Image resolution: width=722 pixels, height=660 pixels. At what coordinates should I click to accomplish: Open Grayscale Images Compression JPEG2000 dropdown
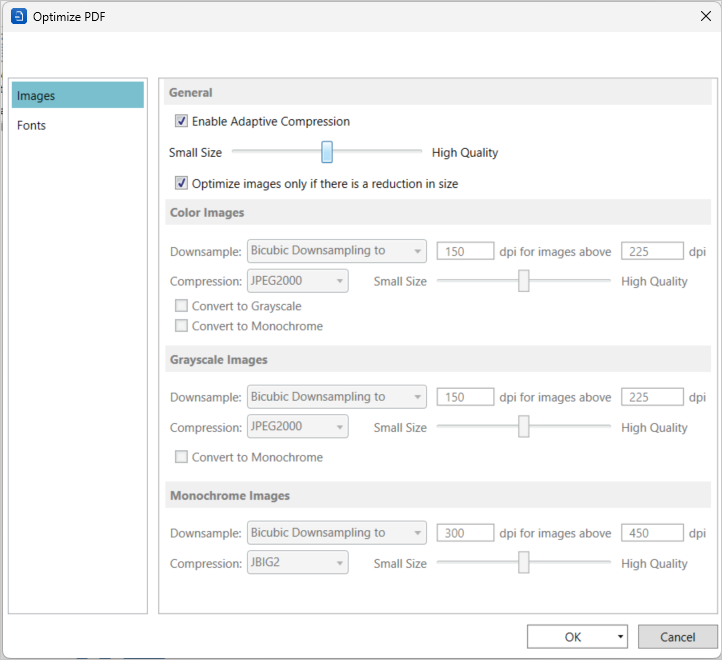tap(297, 426)
